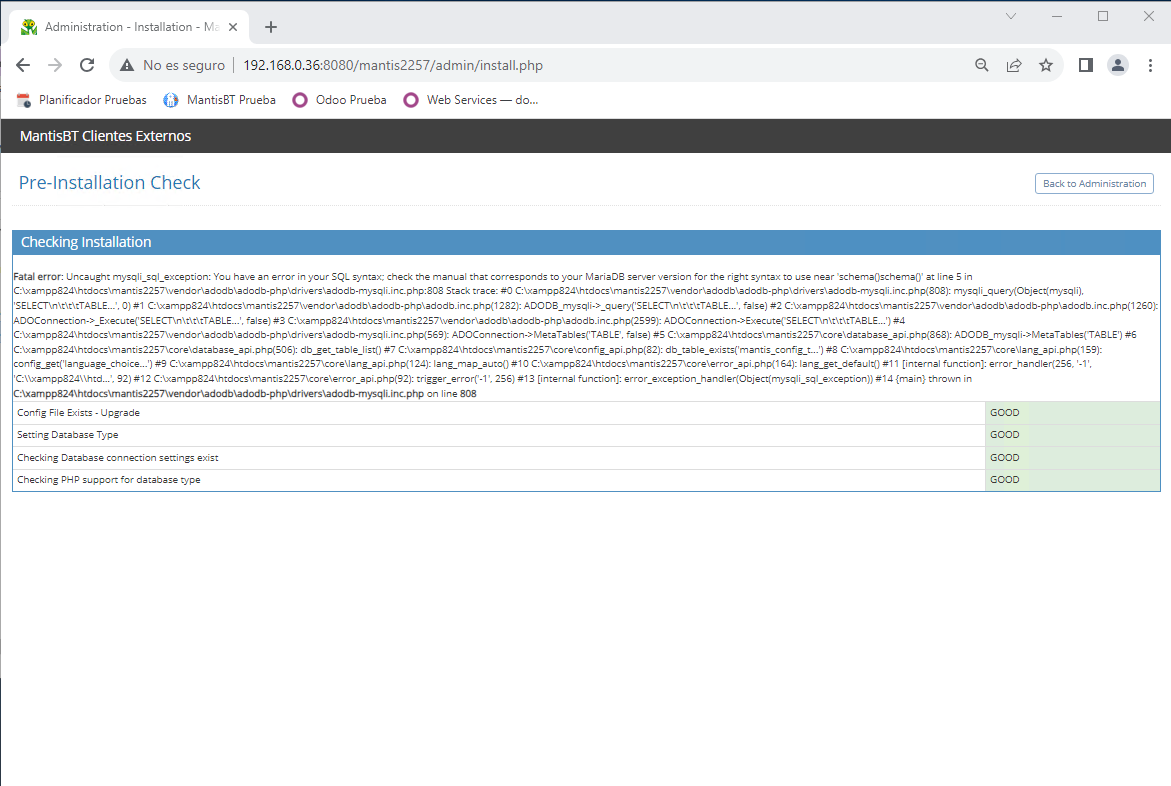Viewport: 1171px width, 786px height.
Task: Expand the tab search chevron
Action: click(x=1011, y=16)
